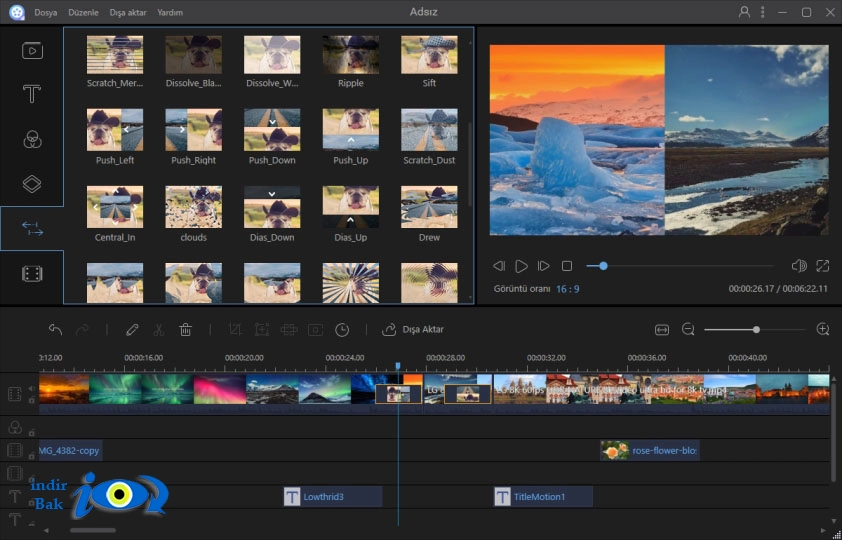
Task: Open the Text panel in sidebar
Action: click(32, 94)
